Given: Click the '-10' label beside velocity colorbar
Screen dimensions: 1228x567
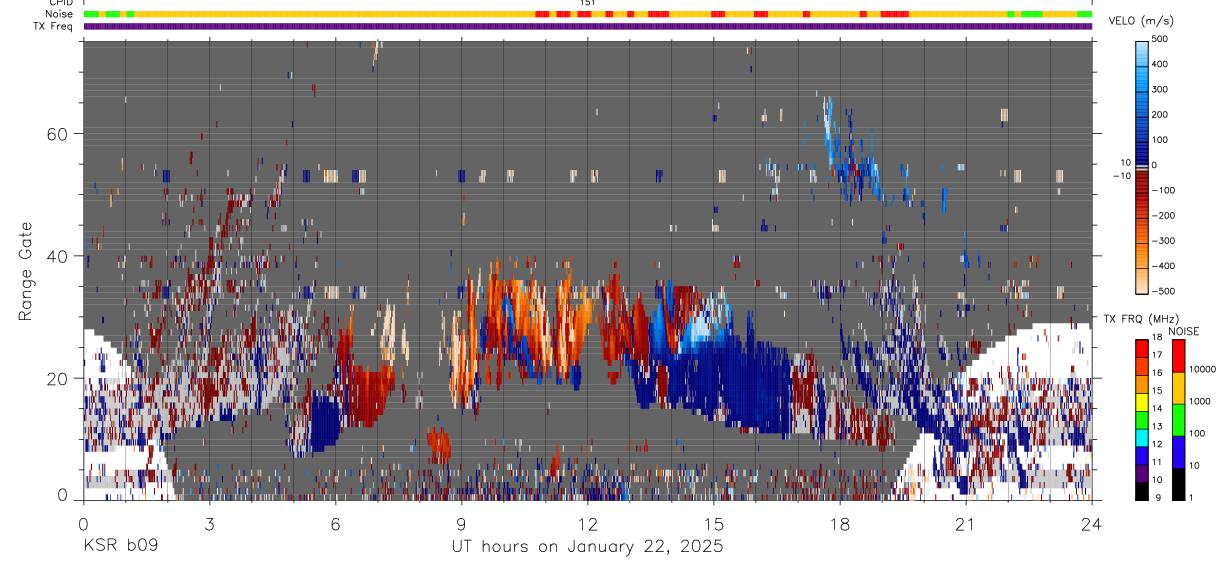Looking at the screenshot, I should click(1122, 175).
